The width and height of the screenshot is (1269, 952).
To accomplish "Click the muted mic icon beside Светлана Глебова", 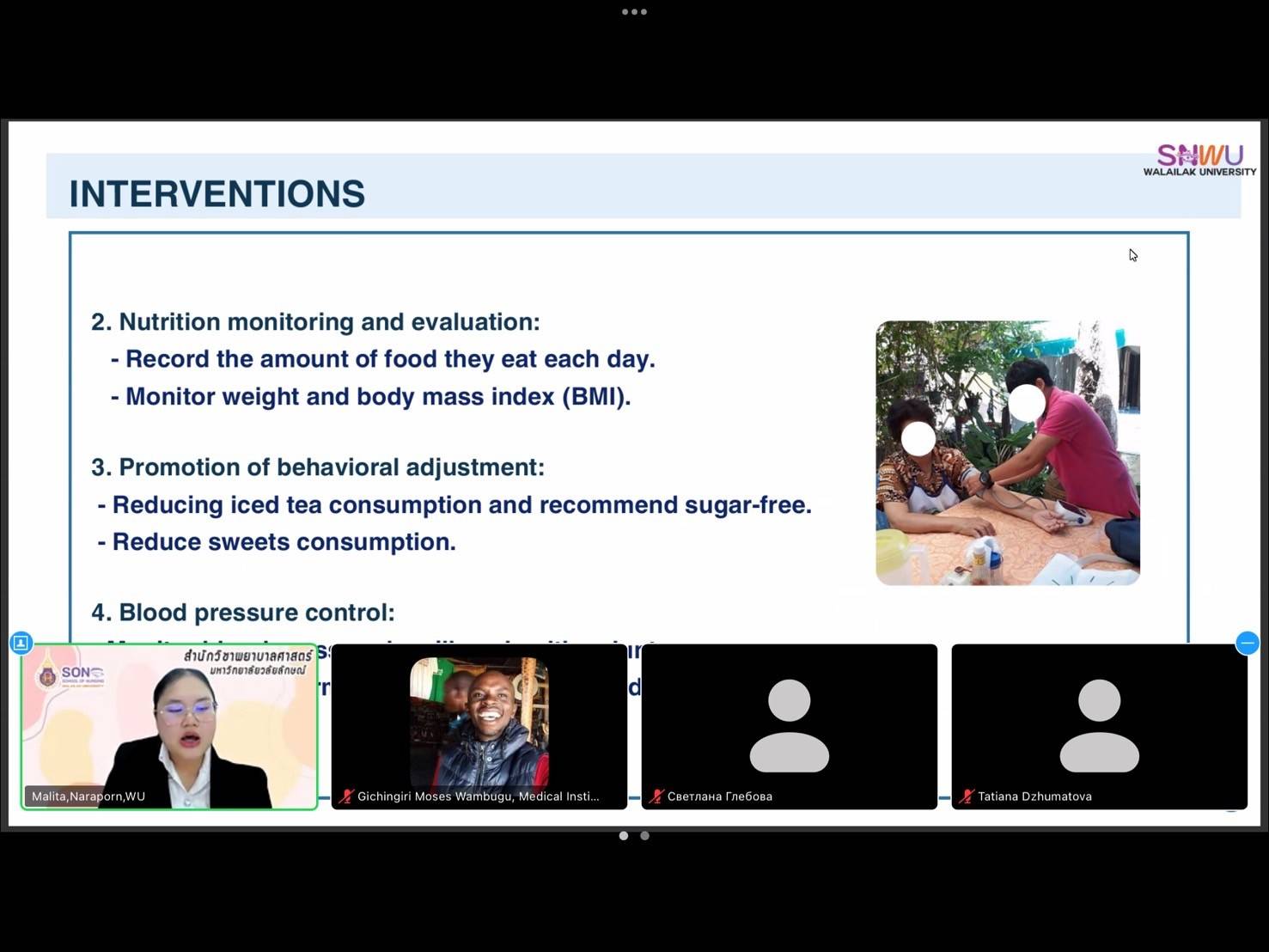I will [656, 796].
